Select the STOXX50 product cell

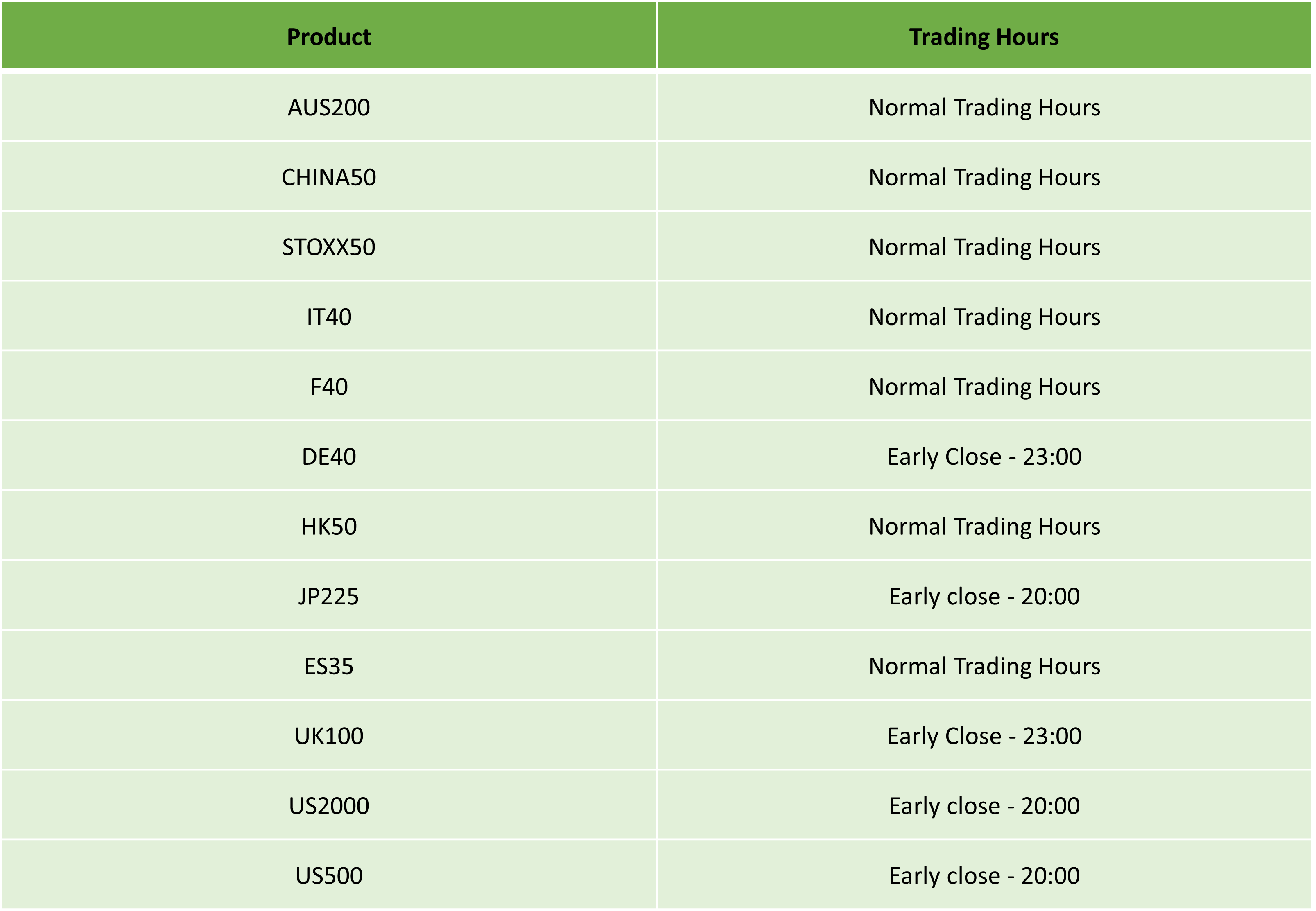(x=329, y=246)
